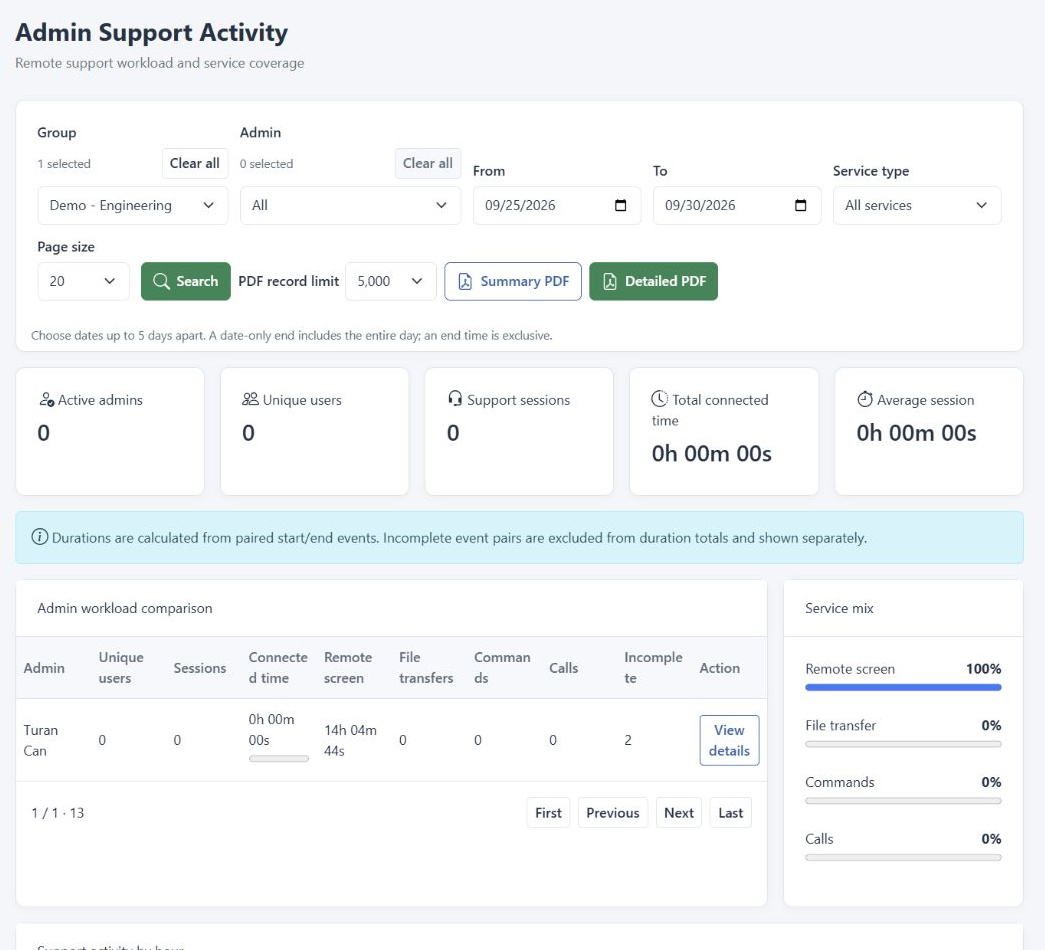Screen dimensions: 1045x950
Task: Click the Incomplete column header
Action: coord(653,667)
